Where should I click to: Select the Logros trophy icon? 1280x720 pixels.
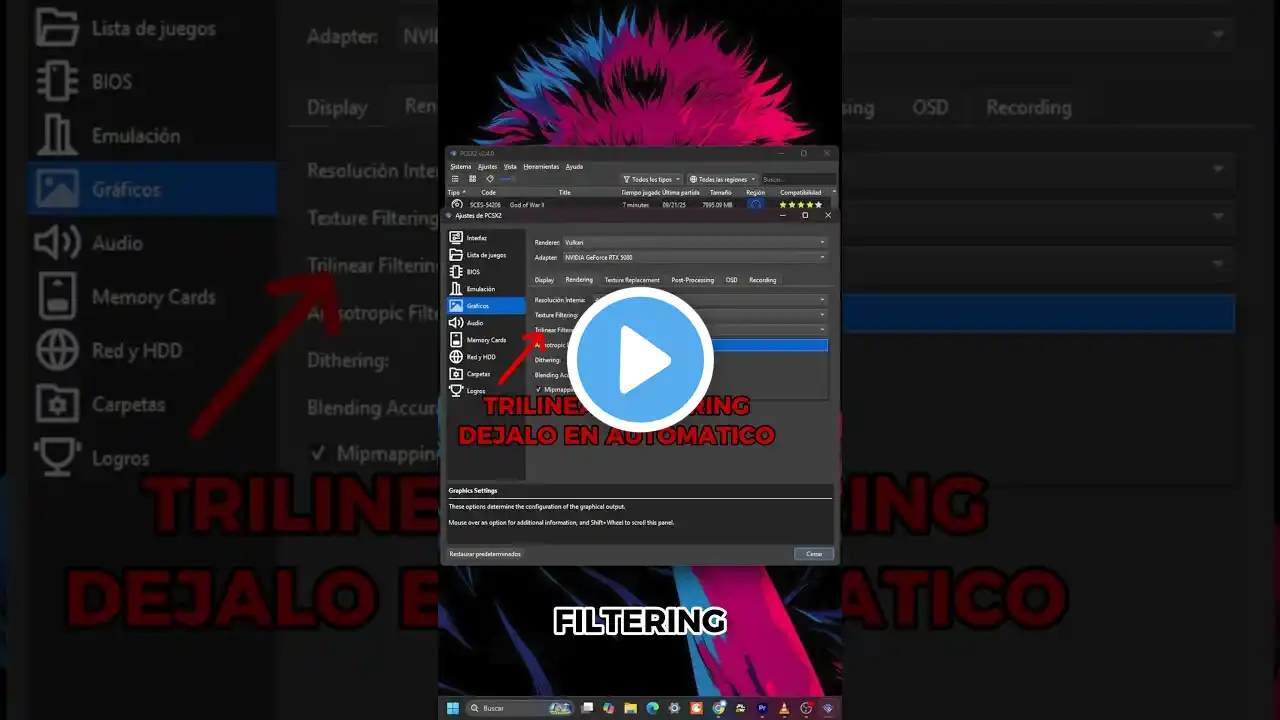[456, 391]
